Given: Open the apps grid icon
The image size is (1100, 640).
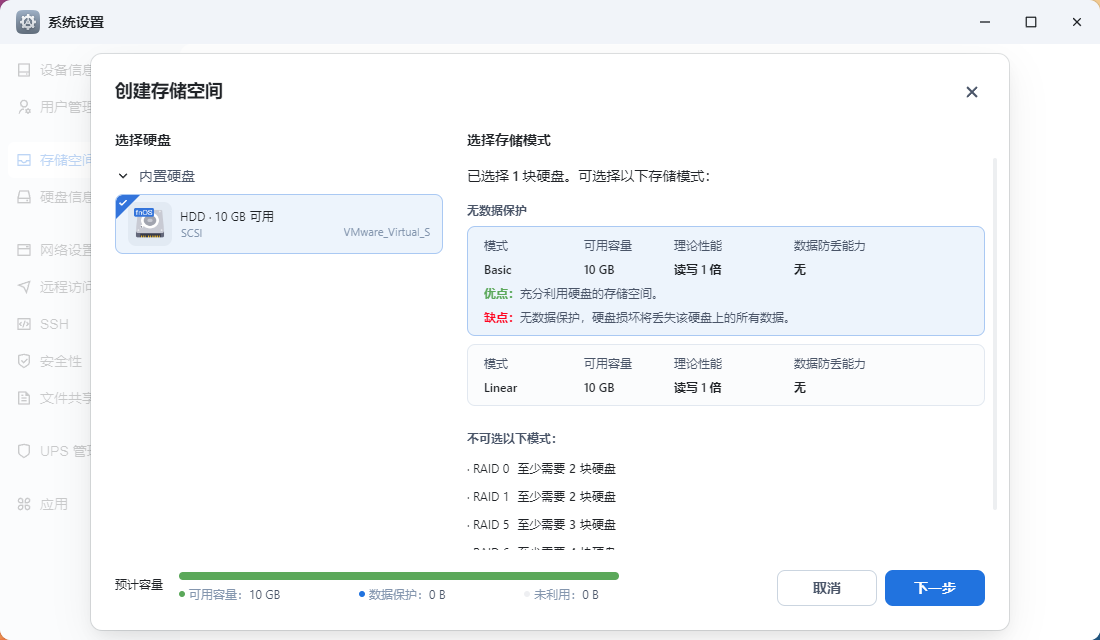Looking at the screenshot, I should click(x=24, y=504).
